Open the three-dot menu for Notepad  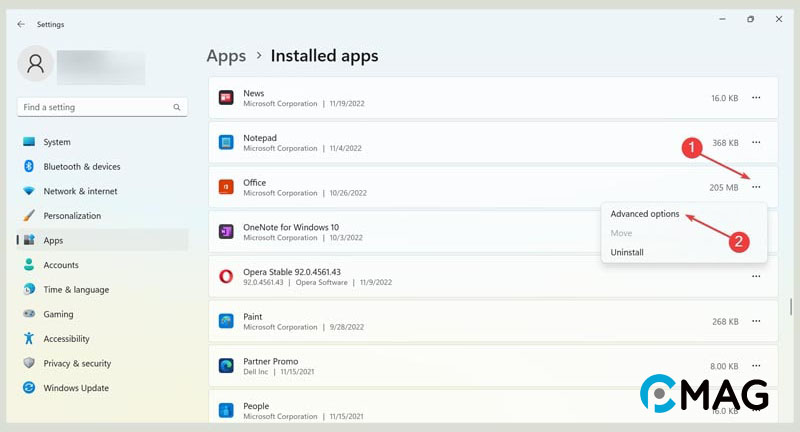tap(756, 143)
